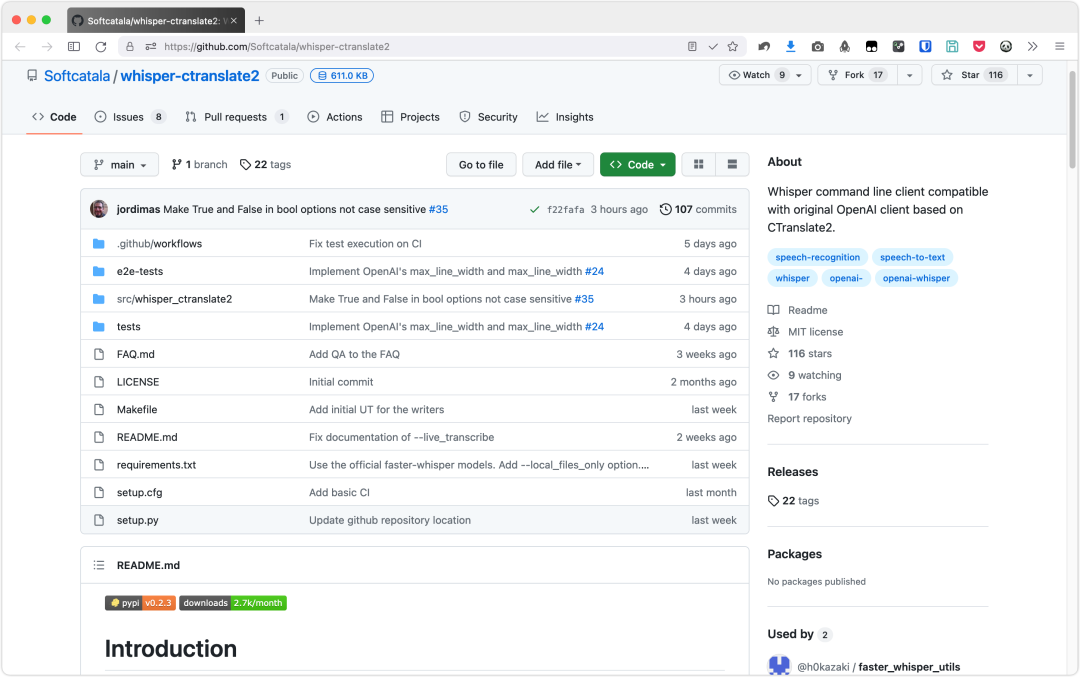1080x677 pixels.
Task: Open the README outline list icon
Action: click(x=99, y=565)
